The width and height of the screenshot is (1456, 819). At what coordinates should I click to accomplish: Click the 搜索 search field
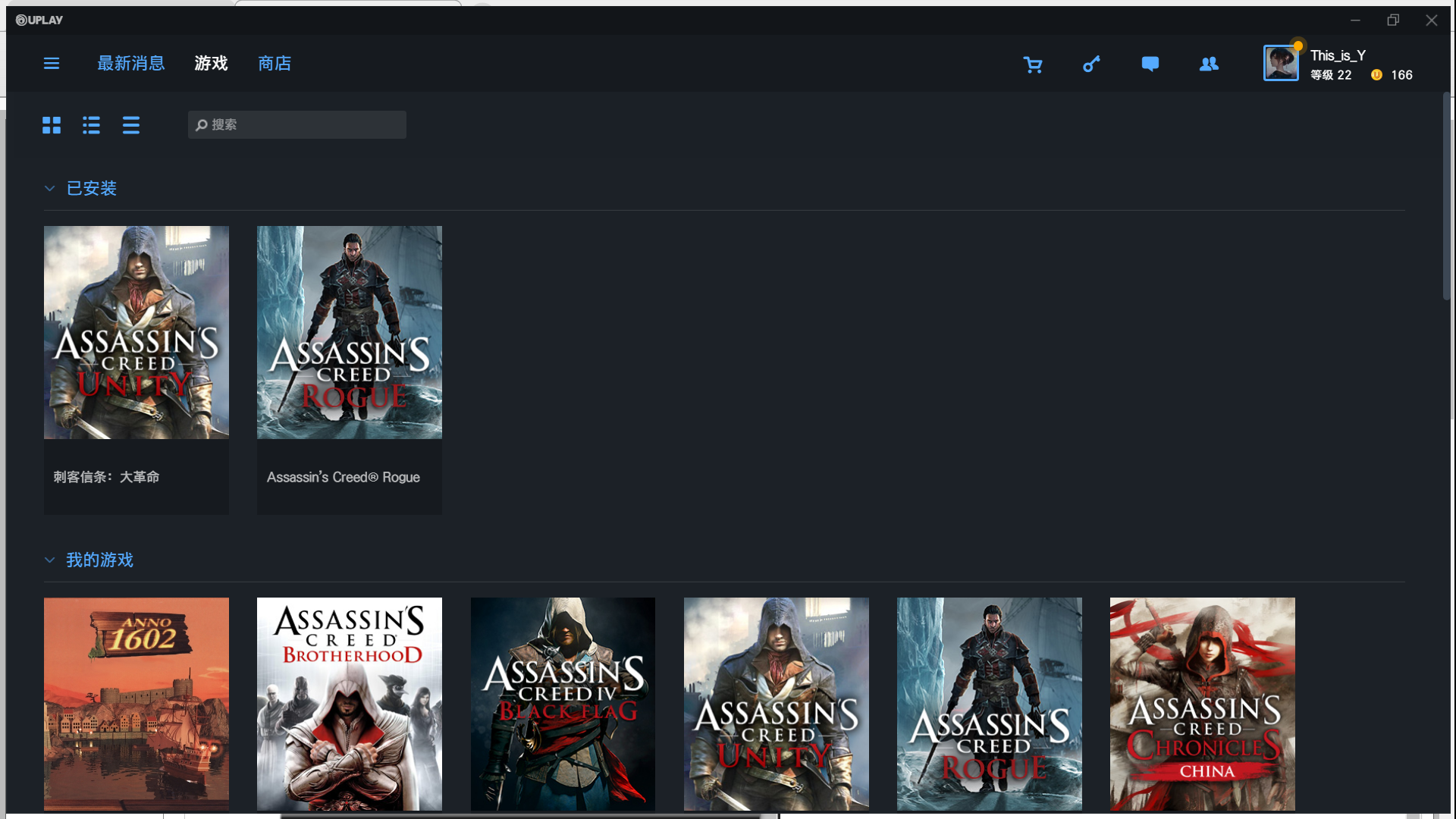coord(297,125)
